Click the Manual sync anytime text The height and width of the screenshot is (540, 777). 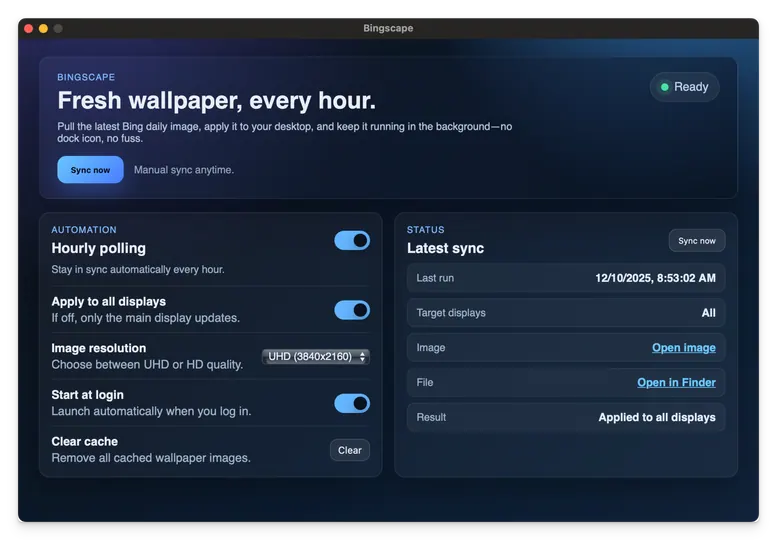184,170
